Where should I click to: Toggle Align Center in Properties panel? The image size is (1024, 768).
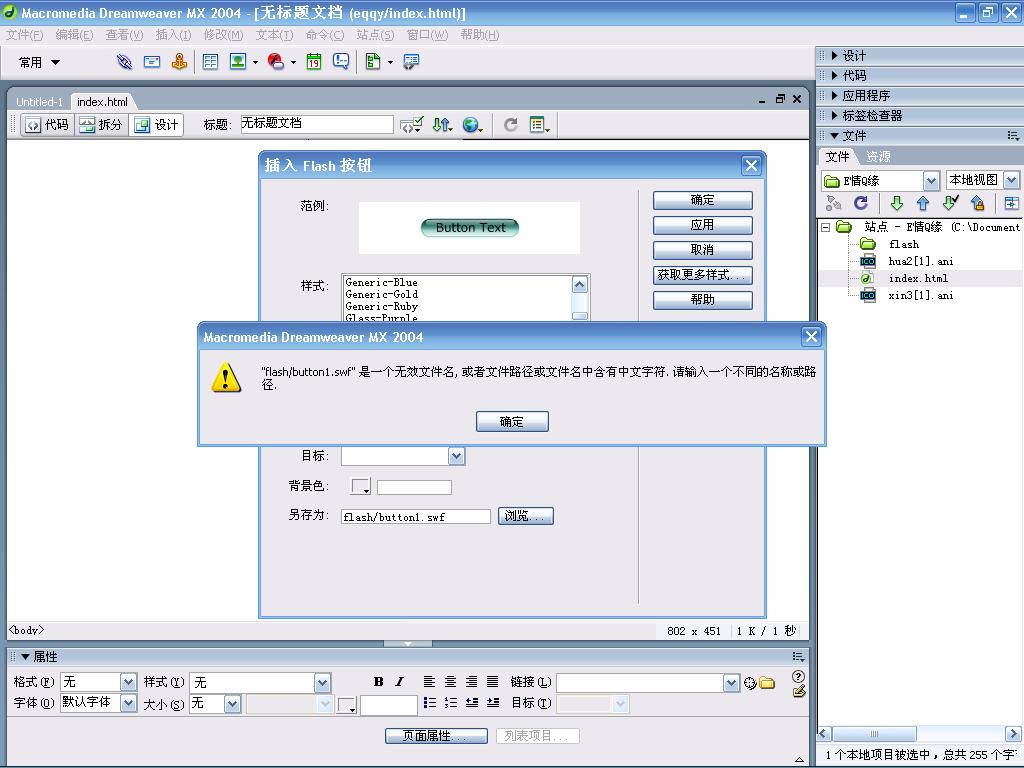(x=451, y=682)
